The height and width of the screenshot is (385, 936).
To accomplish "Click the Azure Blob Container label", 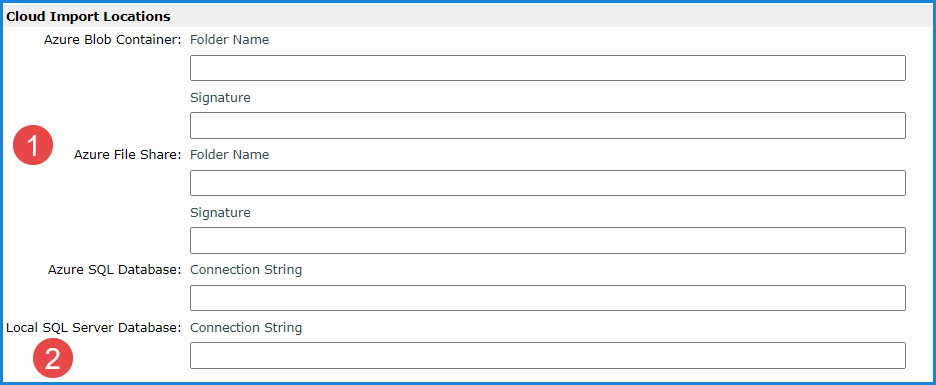I will point(113,40).
